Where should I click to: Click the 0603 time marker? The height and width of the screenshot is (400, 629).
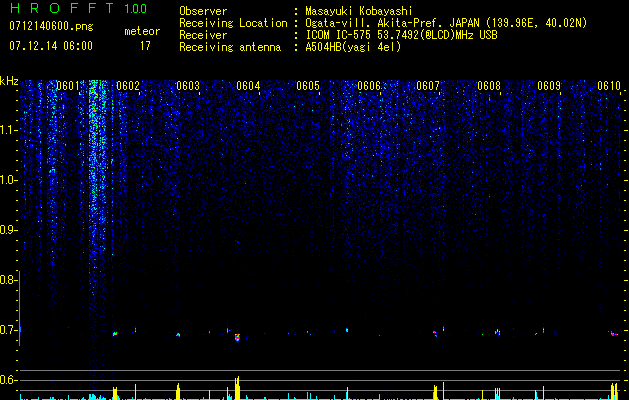[x=188, y=85]
